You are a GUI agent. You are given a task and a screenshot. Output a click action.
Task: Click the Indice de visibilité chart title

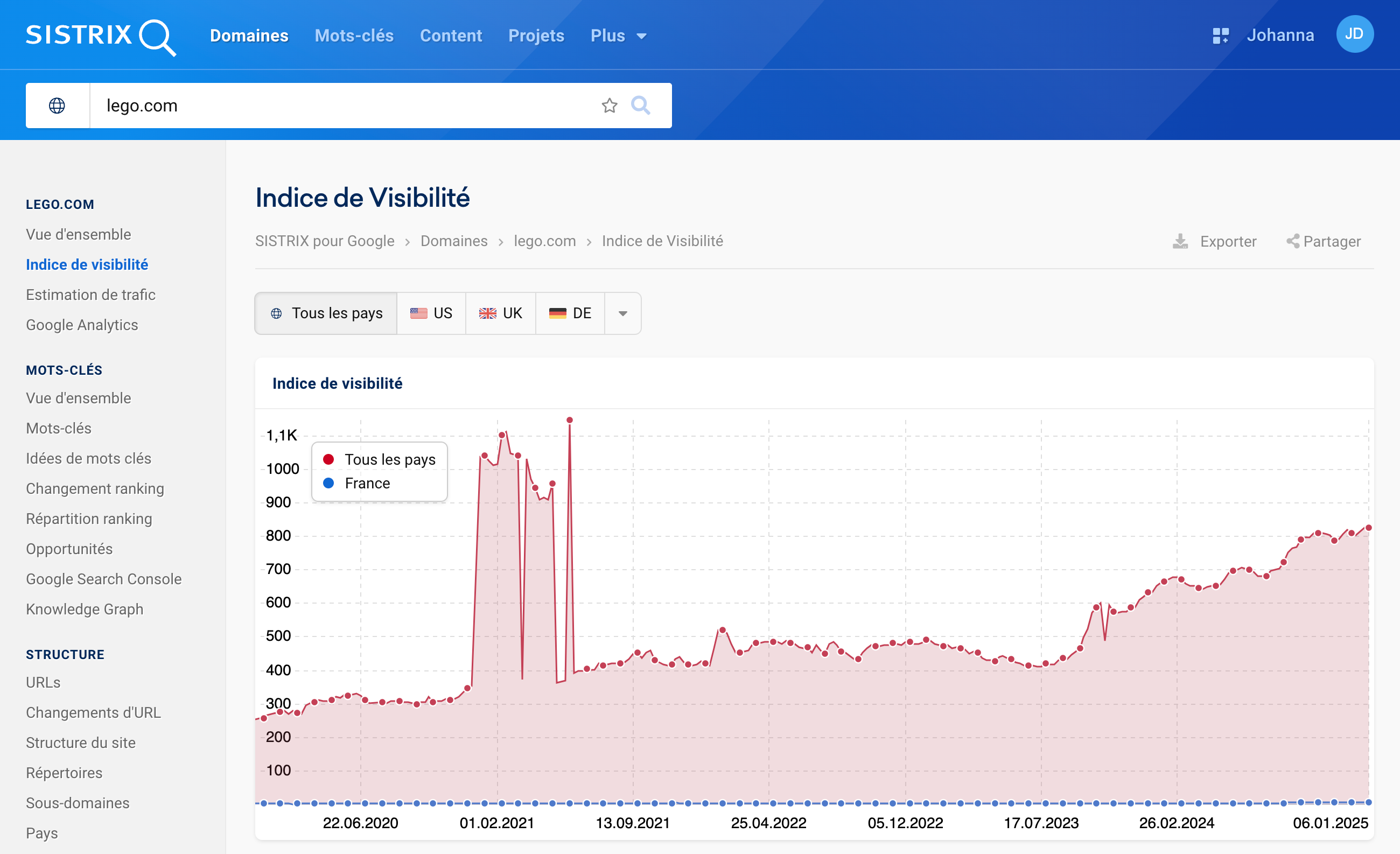338,383
